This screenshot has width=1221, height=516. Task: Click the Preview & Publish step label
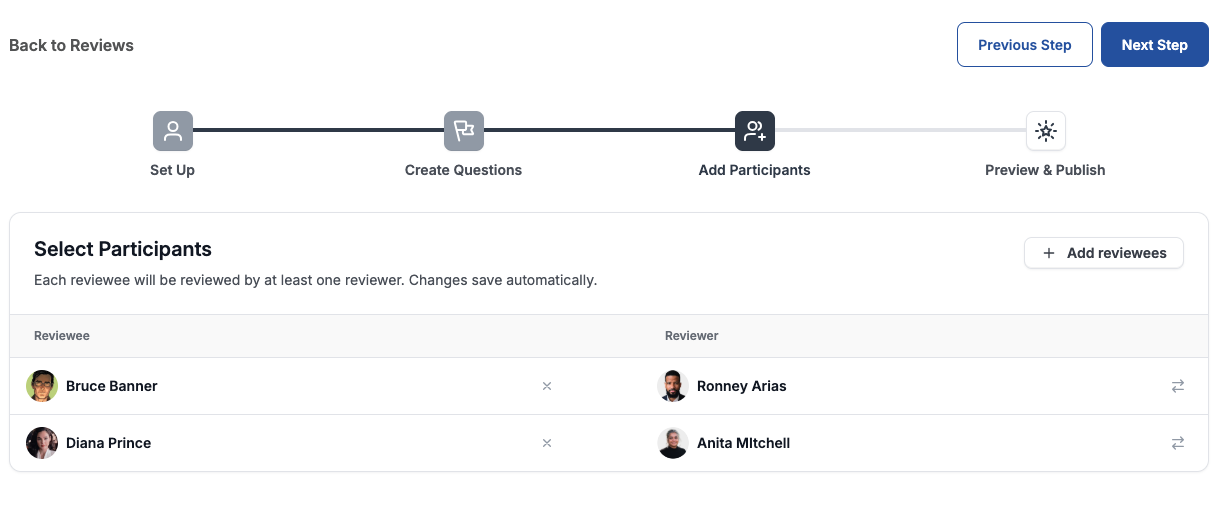click(x=1045, y=170)
